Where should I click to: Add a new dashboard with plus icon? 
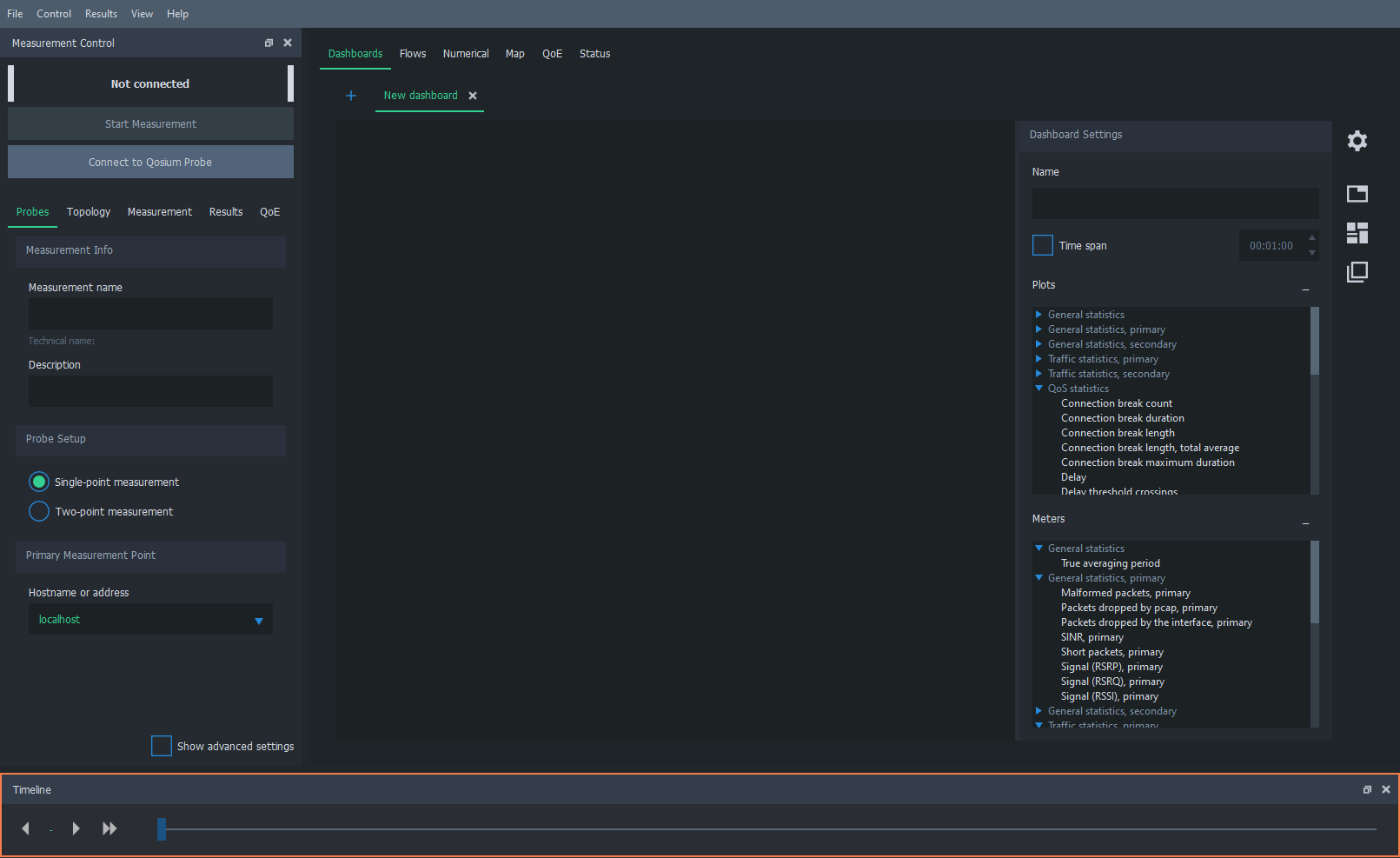point(351,96)
